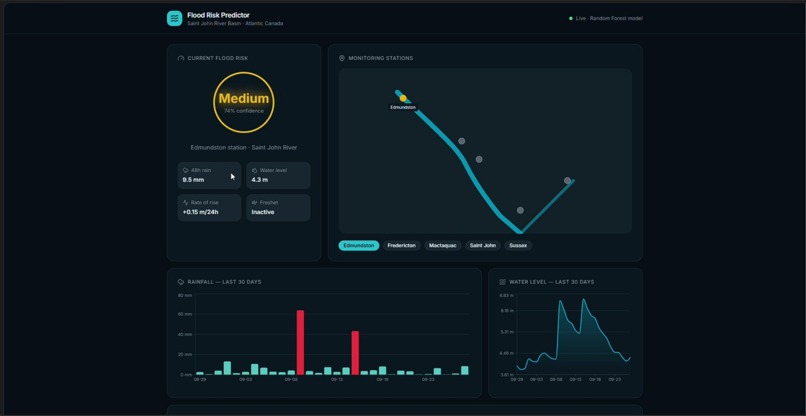
Task: Click the Edmundston label on the map
Action: (x=403, y=107)
